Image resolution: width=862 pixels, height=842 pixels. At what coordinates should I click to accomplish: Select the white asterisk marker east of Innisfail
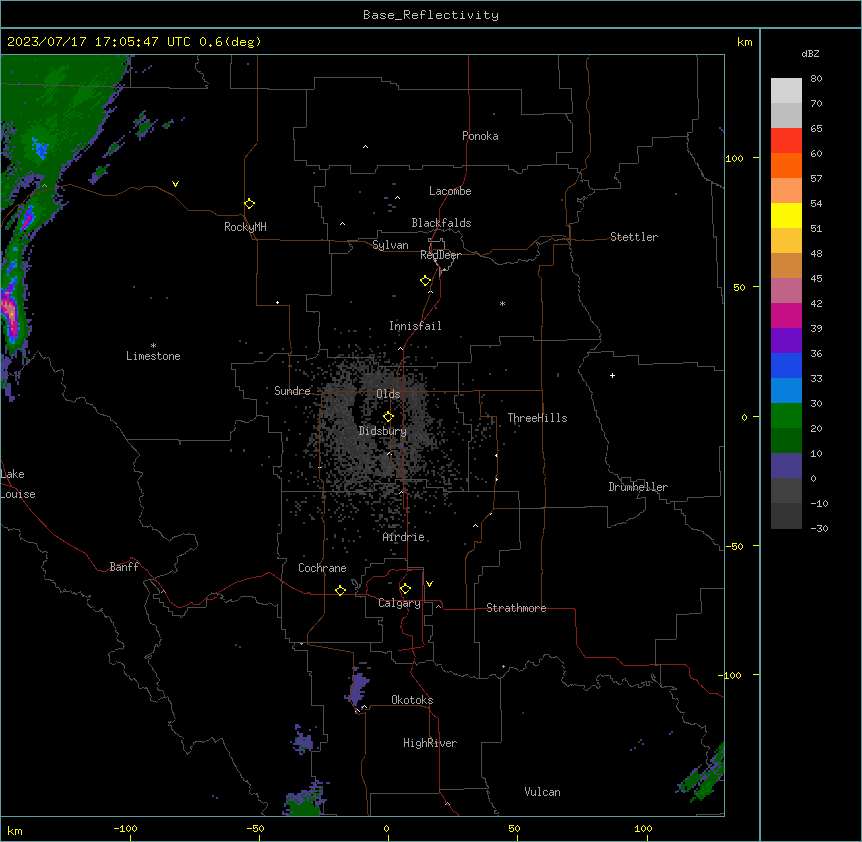(x=502, y=303)
